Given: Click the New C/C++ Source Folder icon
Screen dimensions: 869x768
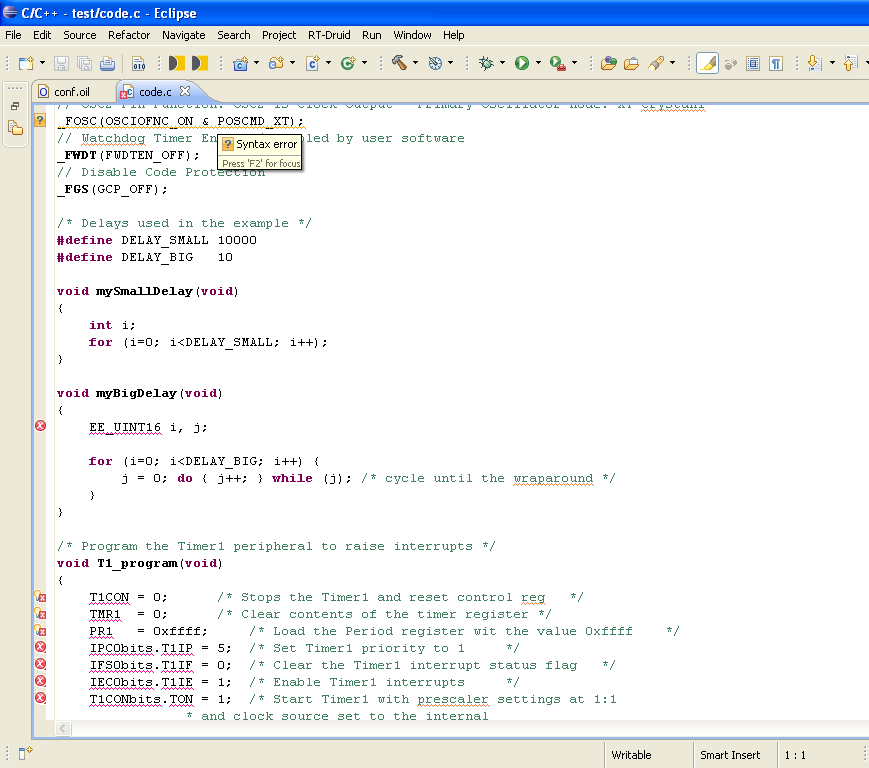Looking at the screenshot, I should (x=276, y=63).
